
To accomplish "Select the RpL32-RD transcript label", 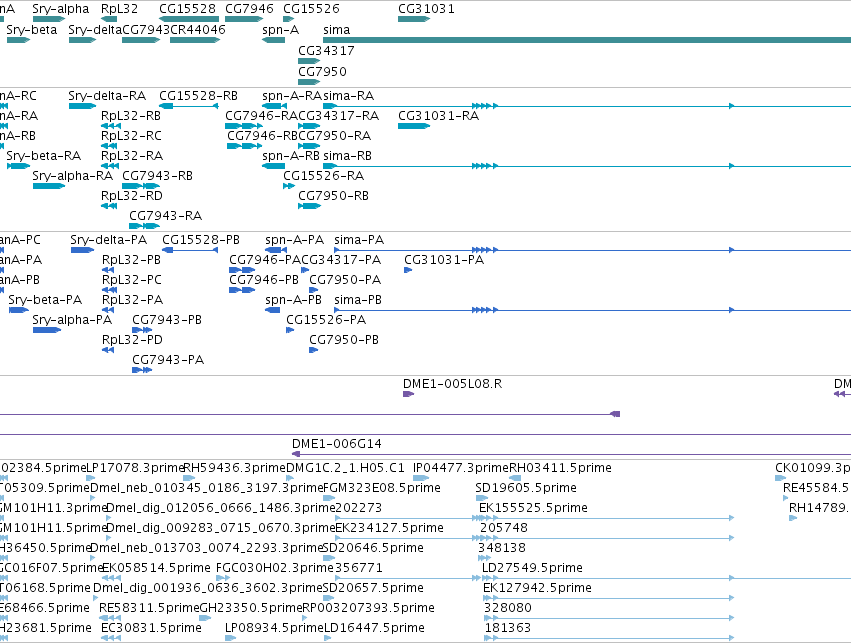I will pos(132,196).
